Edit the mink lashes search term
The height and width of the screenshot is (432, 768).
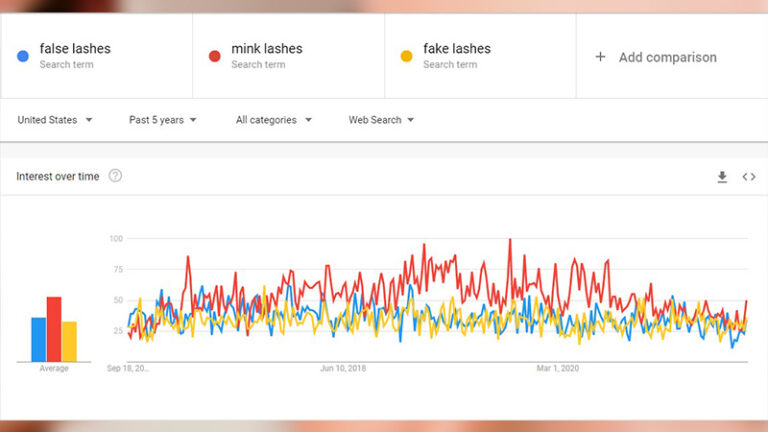[x=266, y=49]
